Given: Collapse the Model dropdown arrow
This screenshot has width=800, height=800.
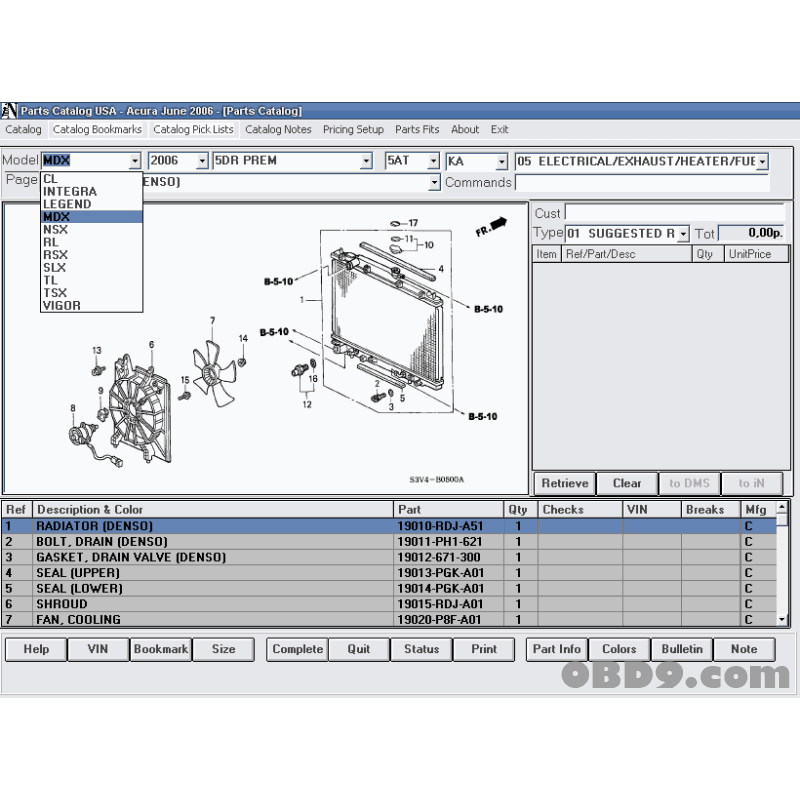Looking at the screenshot, I should coord(135,161).
